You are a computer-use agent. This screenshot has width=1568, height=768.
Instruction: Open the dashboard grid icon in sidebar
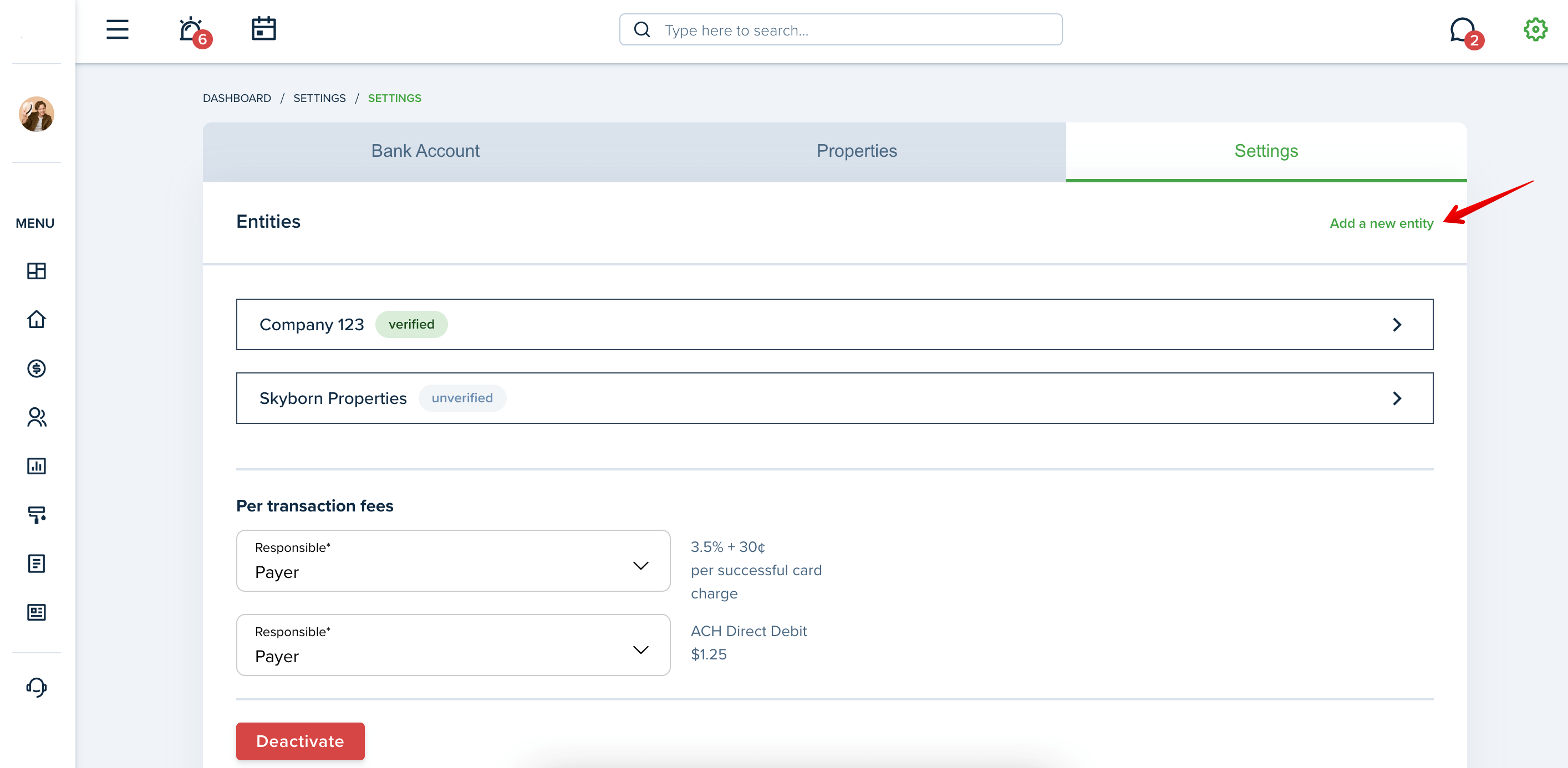click(37, 271)
